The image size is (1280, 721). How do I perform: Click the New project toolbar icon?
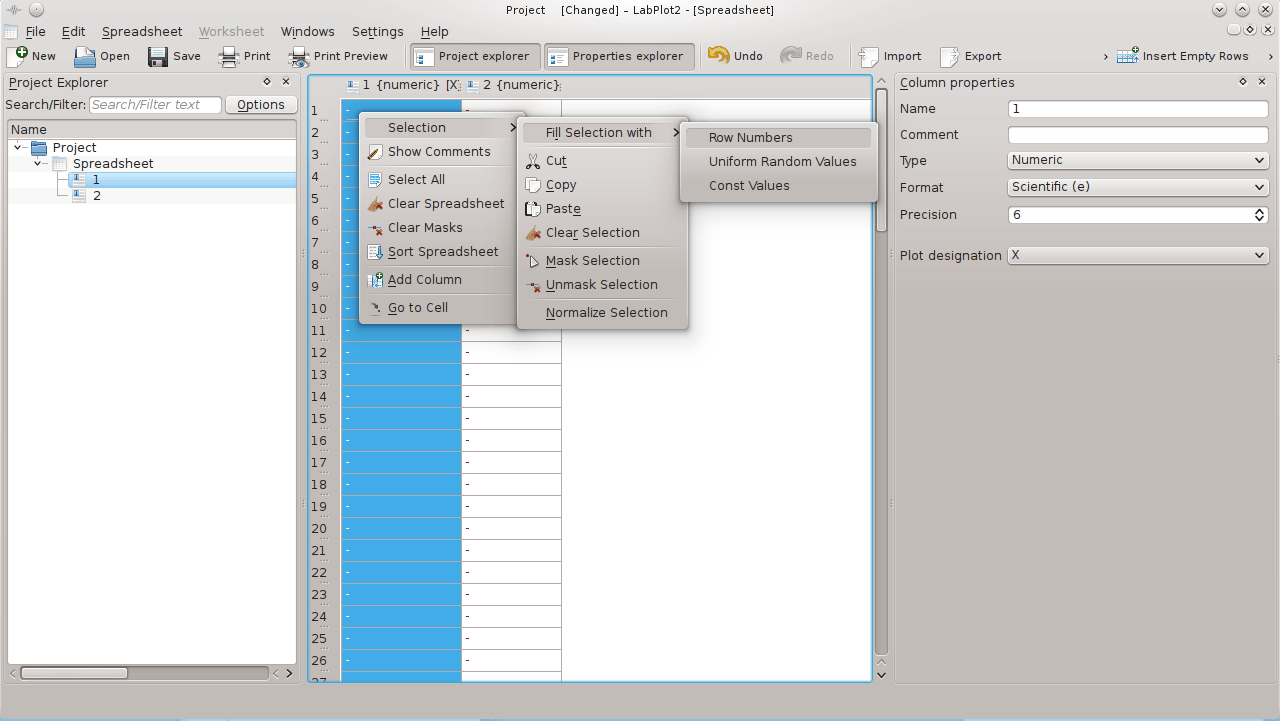(x=17, y=56)
